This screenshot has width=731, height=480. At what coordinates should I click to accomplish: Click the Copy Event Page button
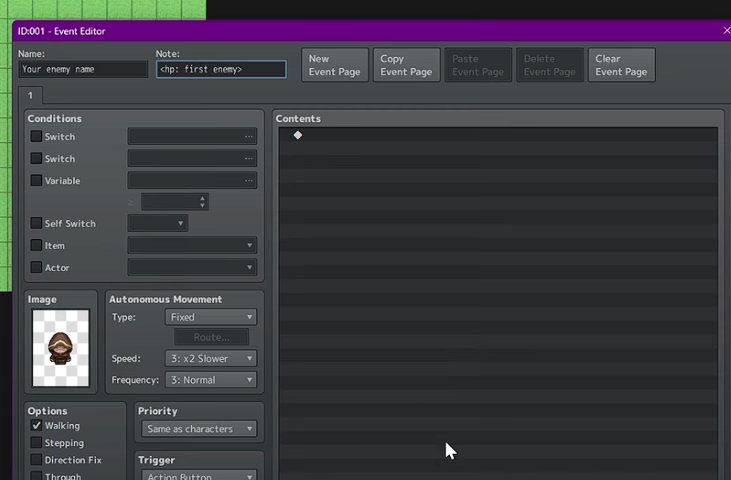pyautogui.click(x=406, y=65)
